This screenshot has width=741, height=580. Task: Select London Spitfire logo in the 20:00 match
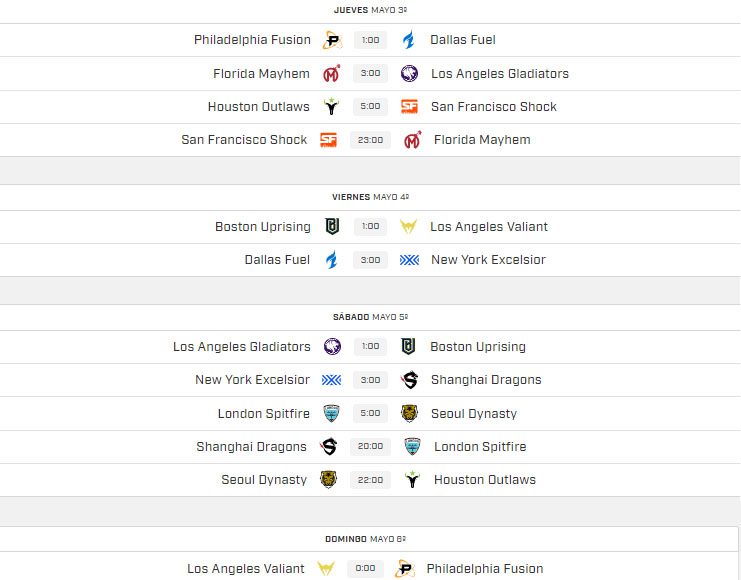click(412, 447)
